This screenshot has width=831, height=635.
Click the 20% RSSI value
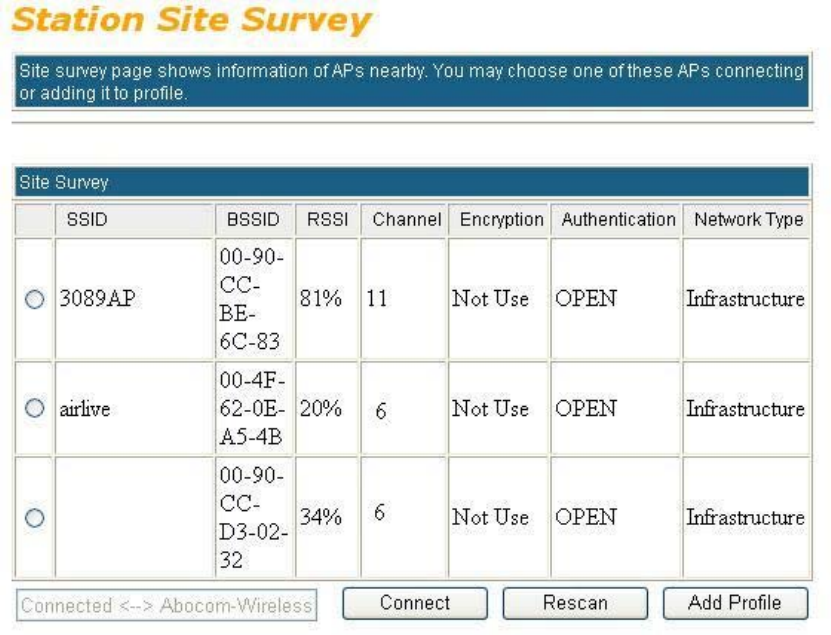pyautogui.click(x=321, y=408)
